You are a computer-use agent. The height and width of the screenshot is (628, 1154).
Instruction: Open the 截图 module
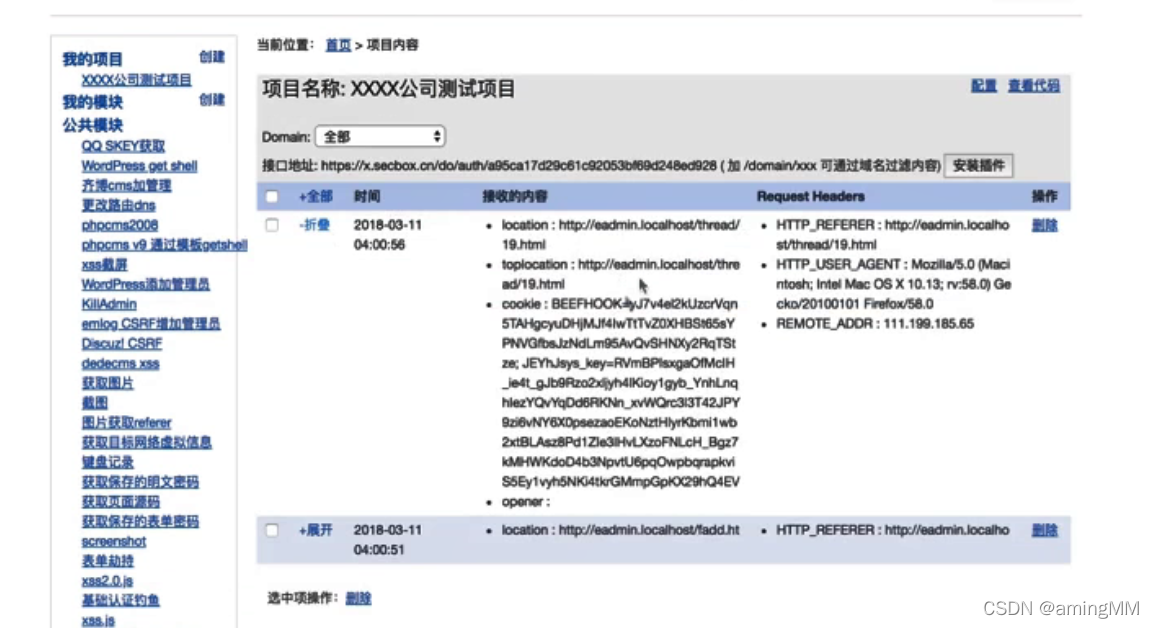[x=94, y=403]
